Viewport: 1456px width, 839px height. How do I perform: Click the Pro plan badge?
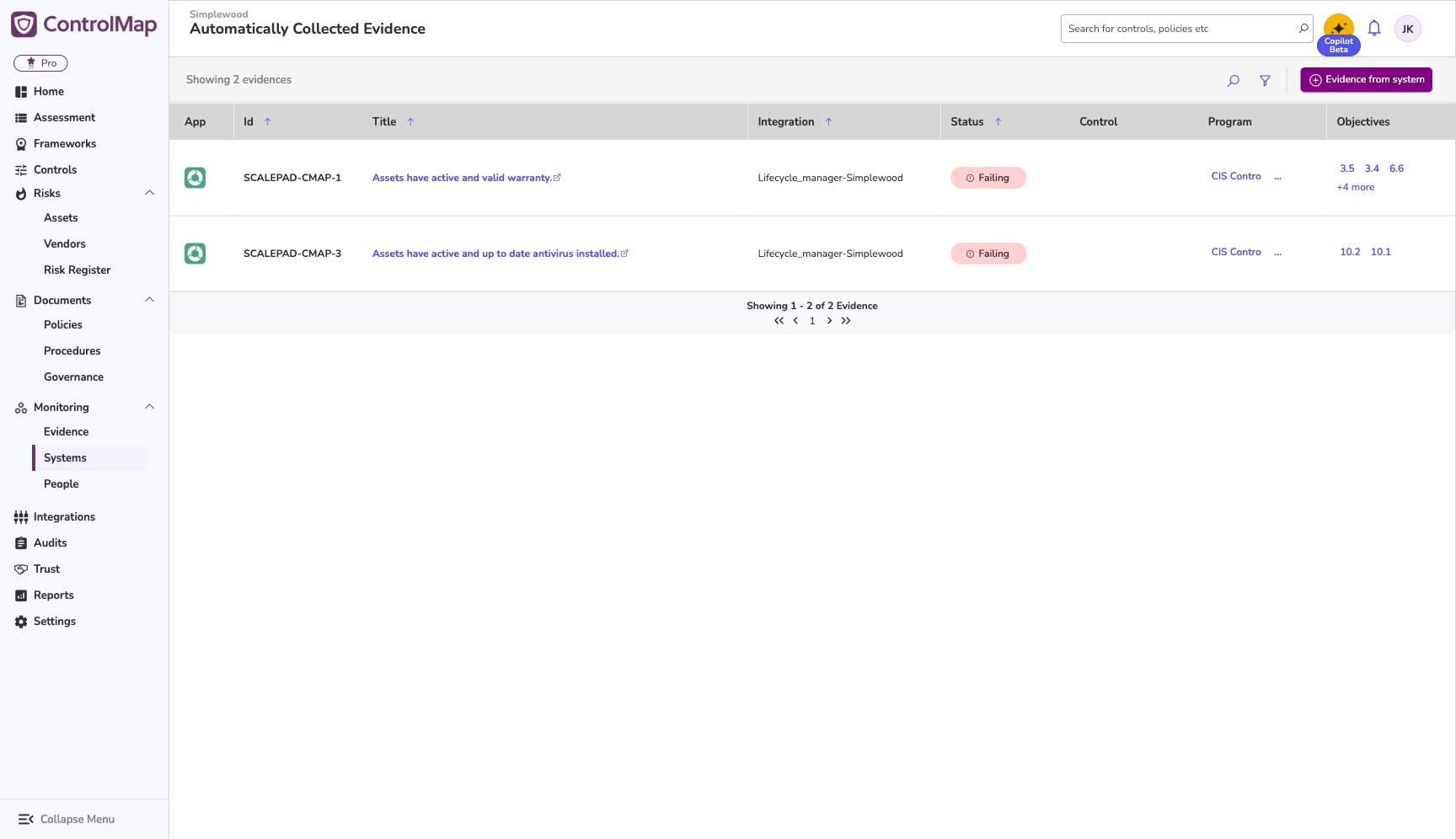(x=40, y=63)
